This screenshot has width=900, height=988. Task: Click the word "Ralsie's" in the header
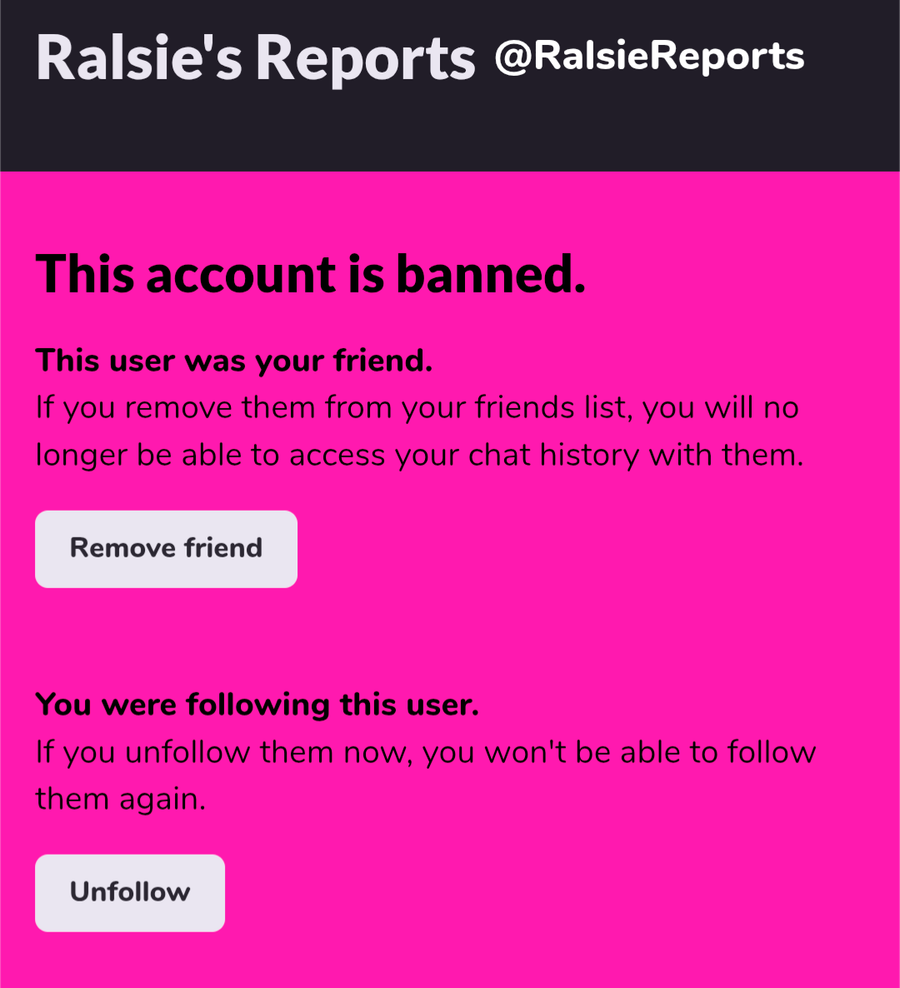tap(138, 58)
